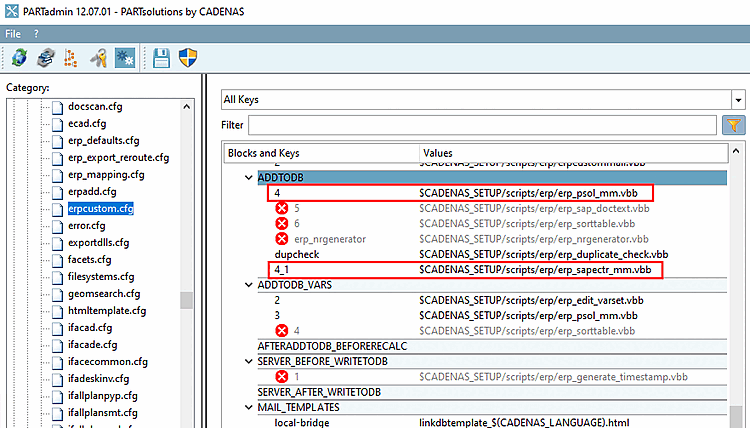The image size is (750, 428).
Task: Click the red X icon beside key 5
Action: (282, 208)
